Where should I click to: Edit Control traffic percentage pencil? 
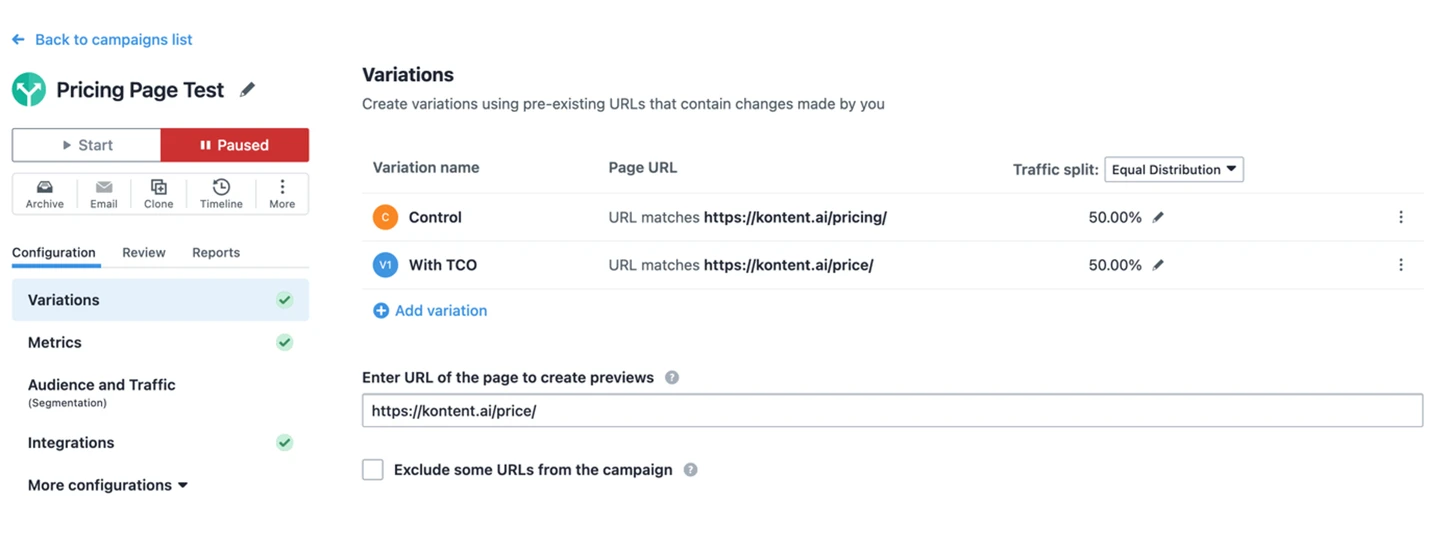pyautogui.click(x=1158, y=217)
